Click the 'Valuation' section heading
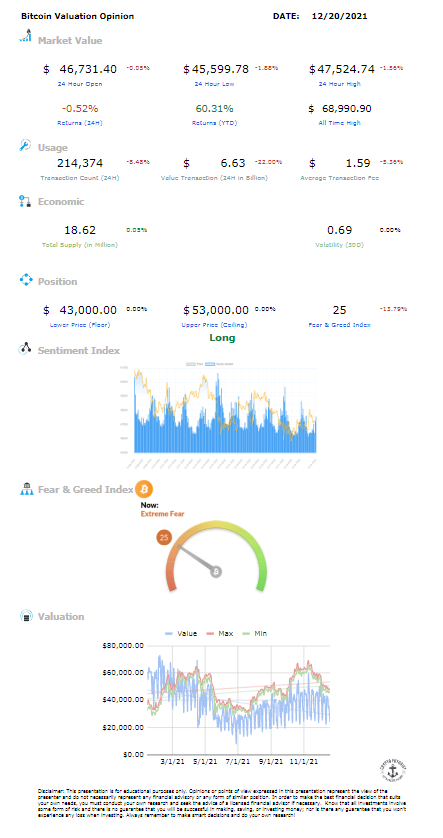443x838 pixels. click(x=61, y=616)
